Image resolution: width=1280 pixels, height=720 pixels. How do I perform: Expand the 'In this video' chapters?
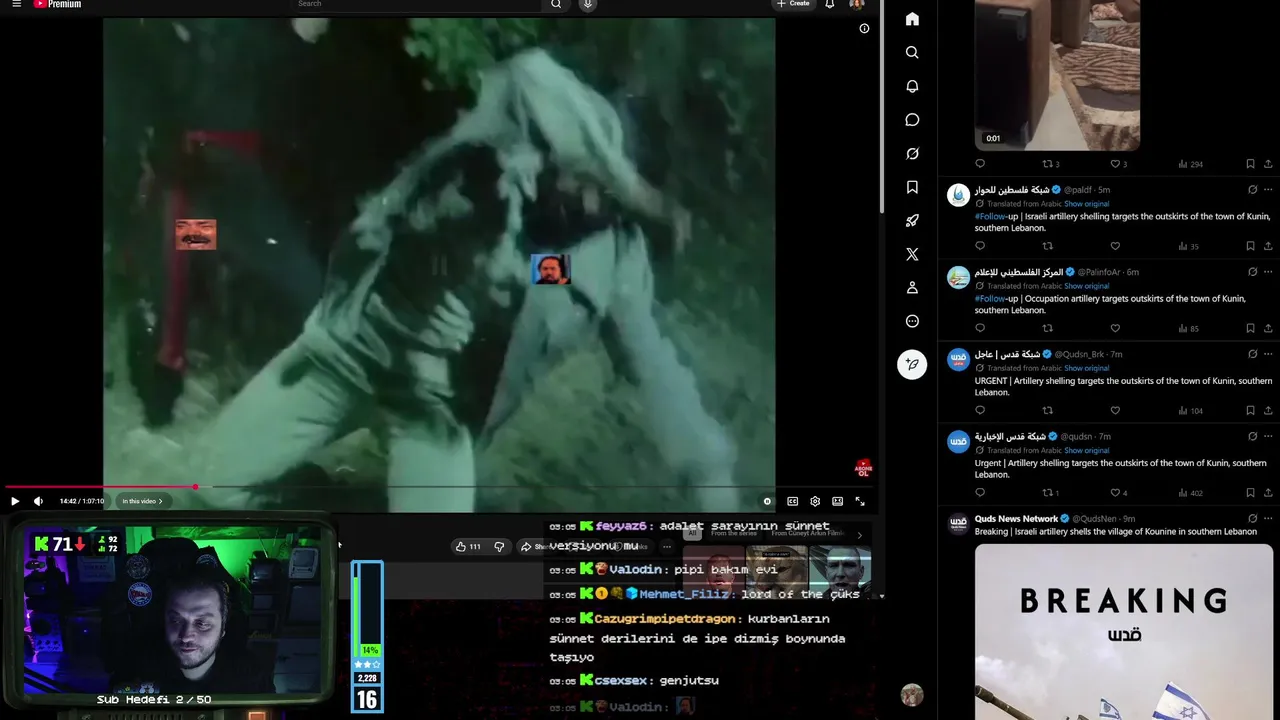pos(142,501)
